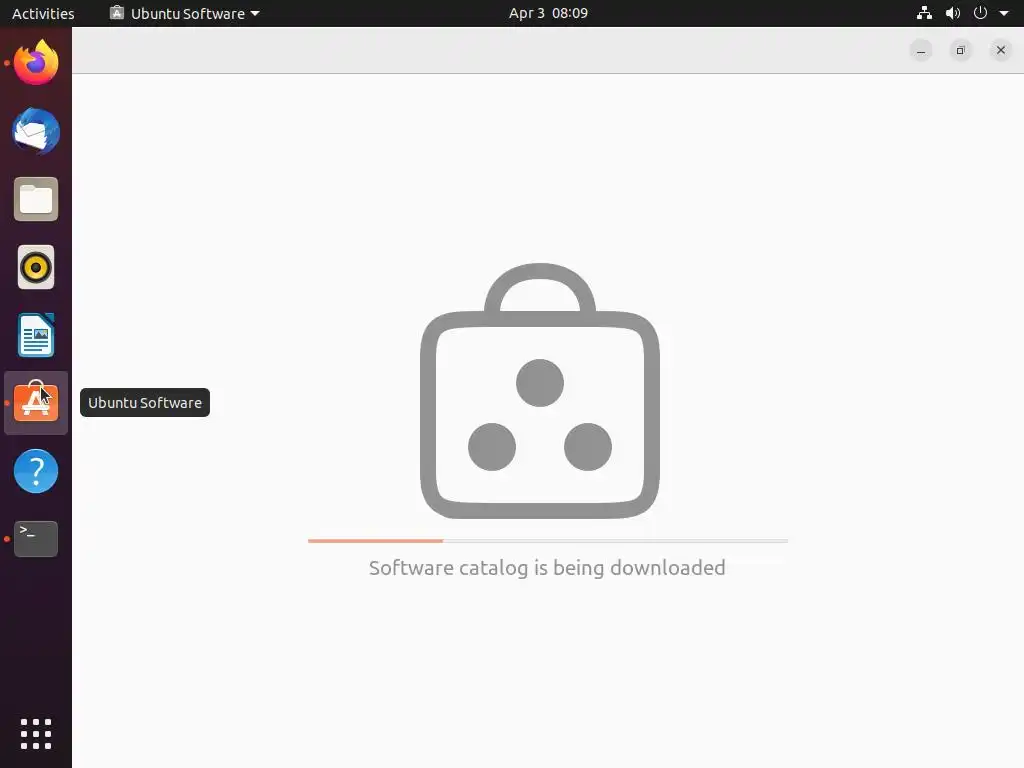
Task: Open the Activities overview
Action: point(43,13)
